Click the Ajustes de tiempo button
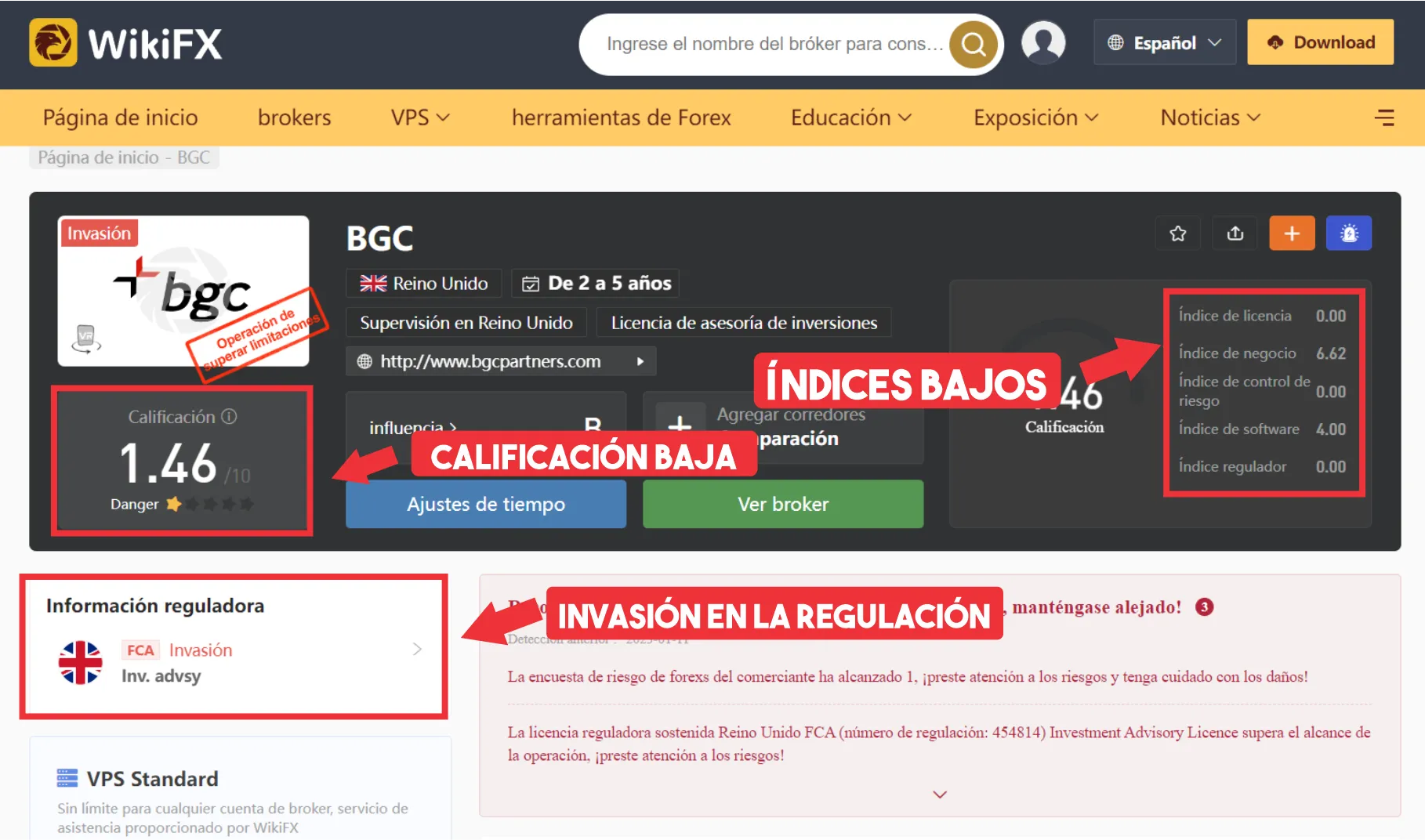 (486, 504)
